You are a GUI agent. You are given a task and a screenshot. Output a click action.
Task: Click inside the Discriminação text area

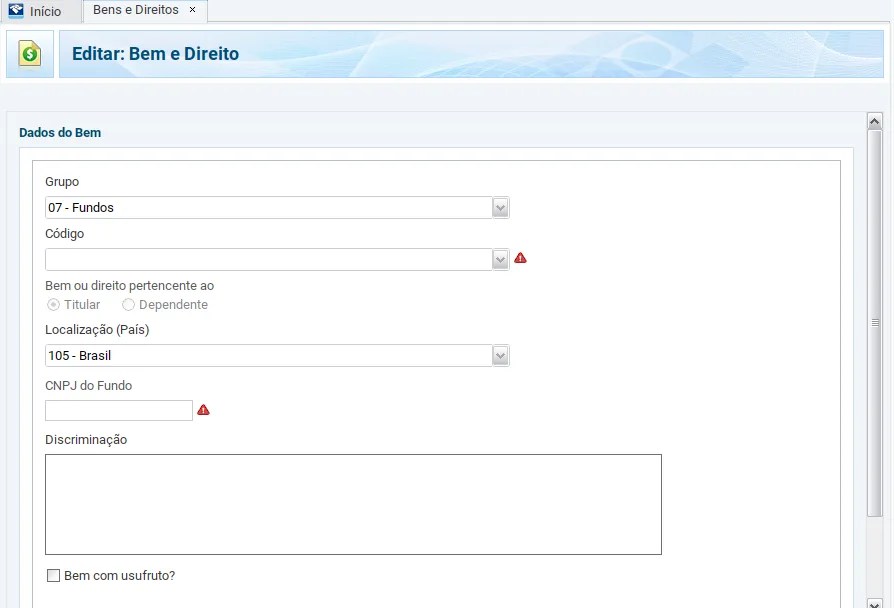[353, 504]
